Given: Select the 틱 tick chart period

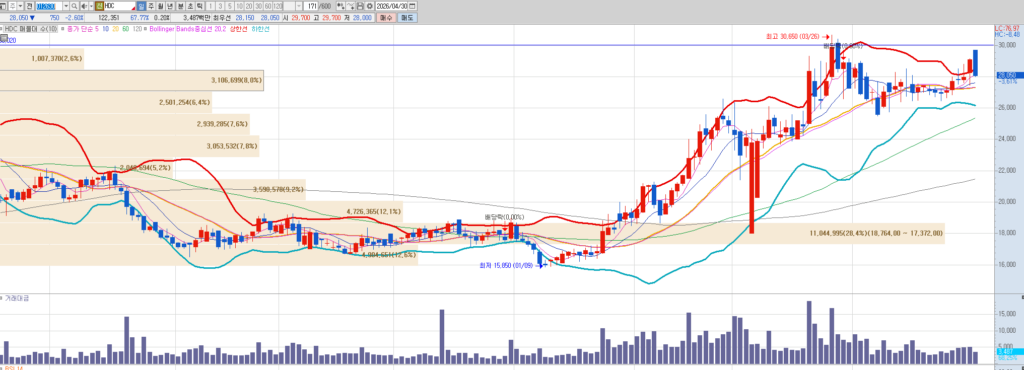Looking at the screenshot, I should click(199, 6).
